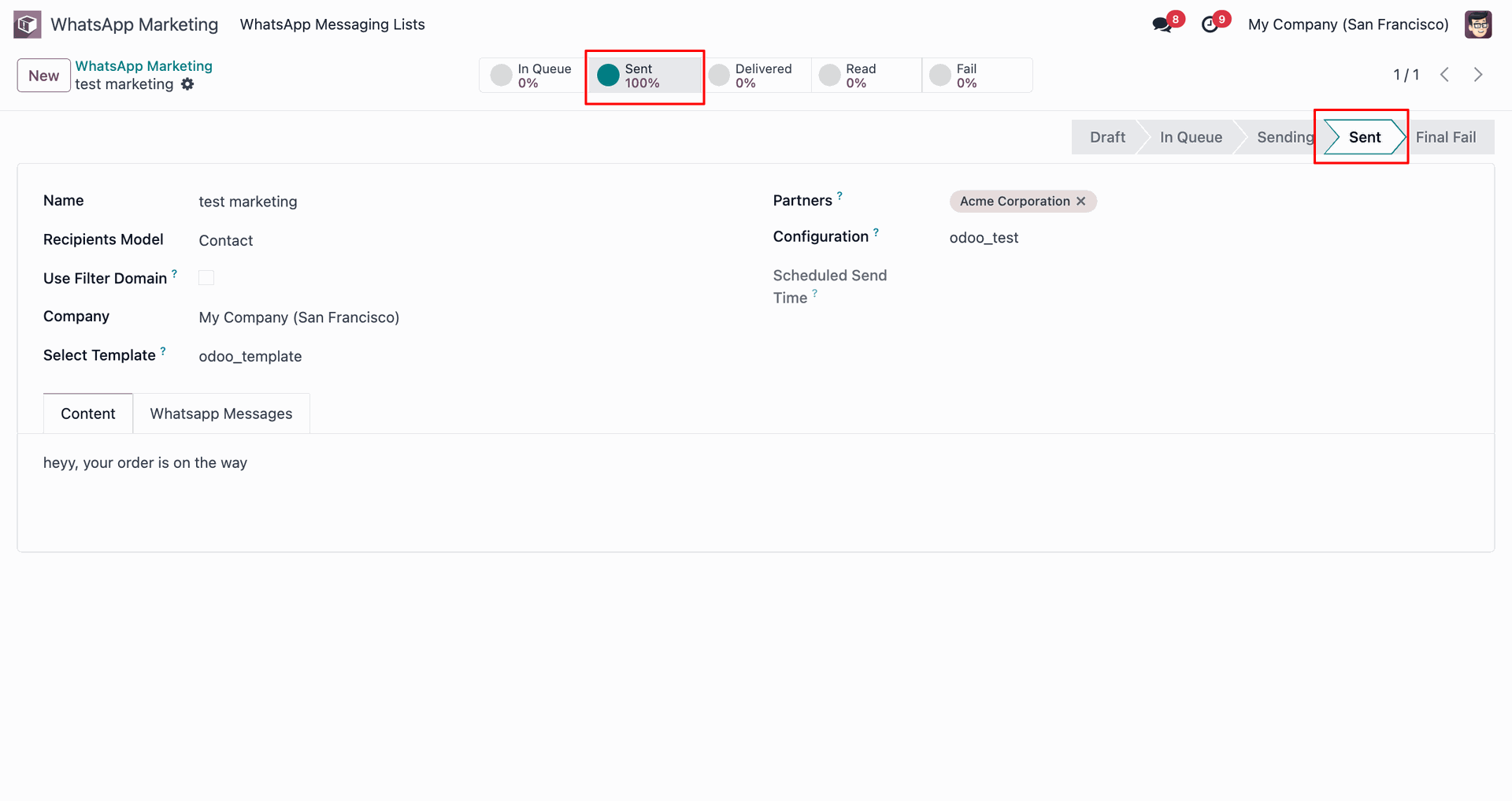Screen dimensions: 1512x801
Task: Toggle the Use Filter Domain checkbox
Action: click(x=206, y=278)
